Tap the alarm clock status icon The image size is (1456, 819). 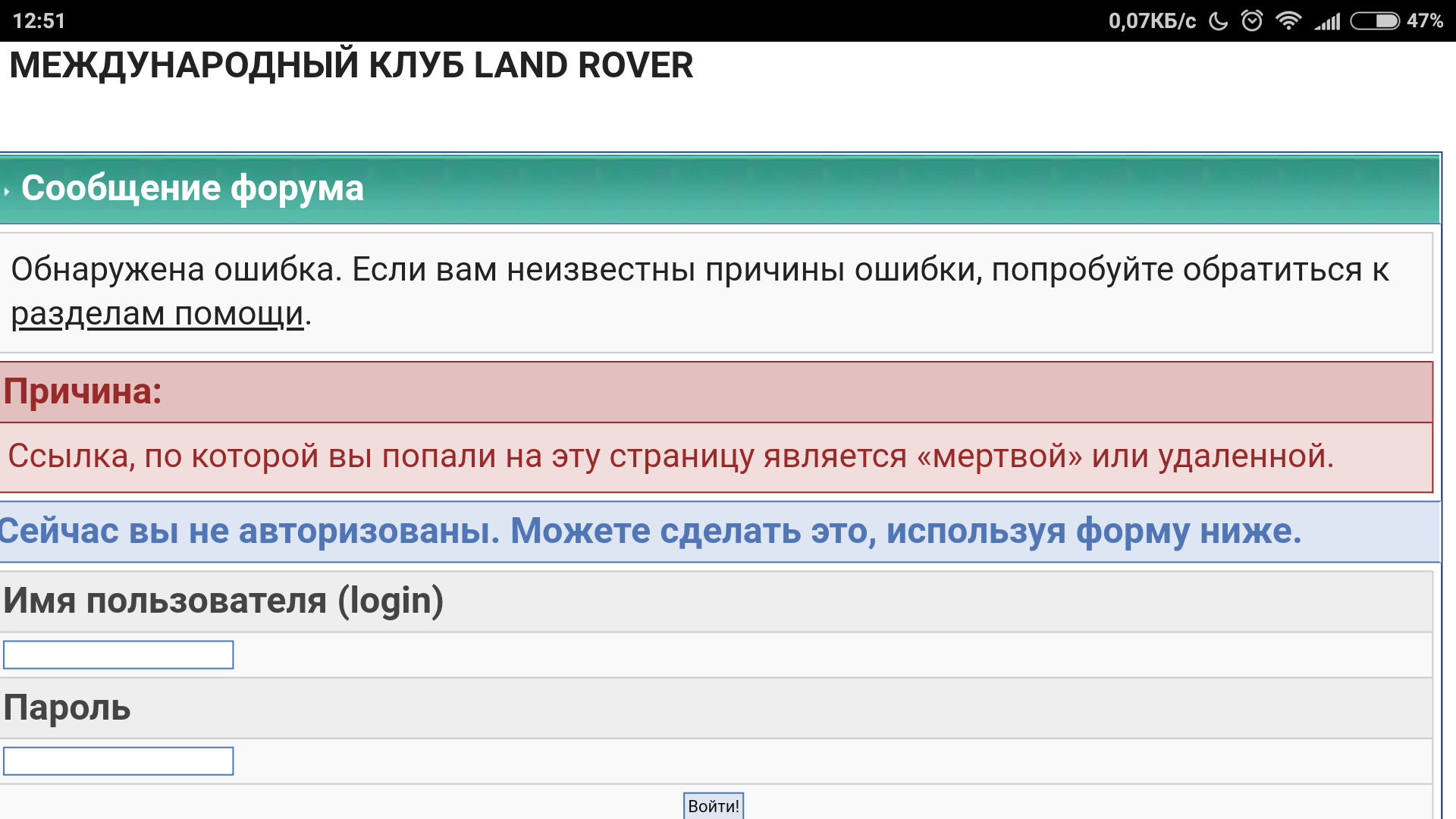click(1252, 20)
